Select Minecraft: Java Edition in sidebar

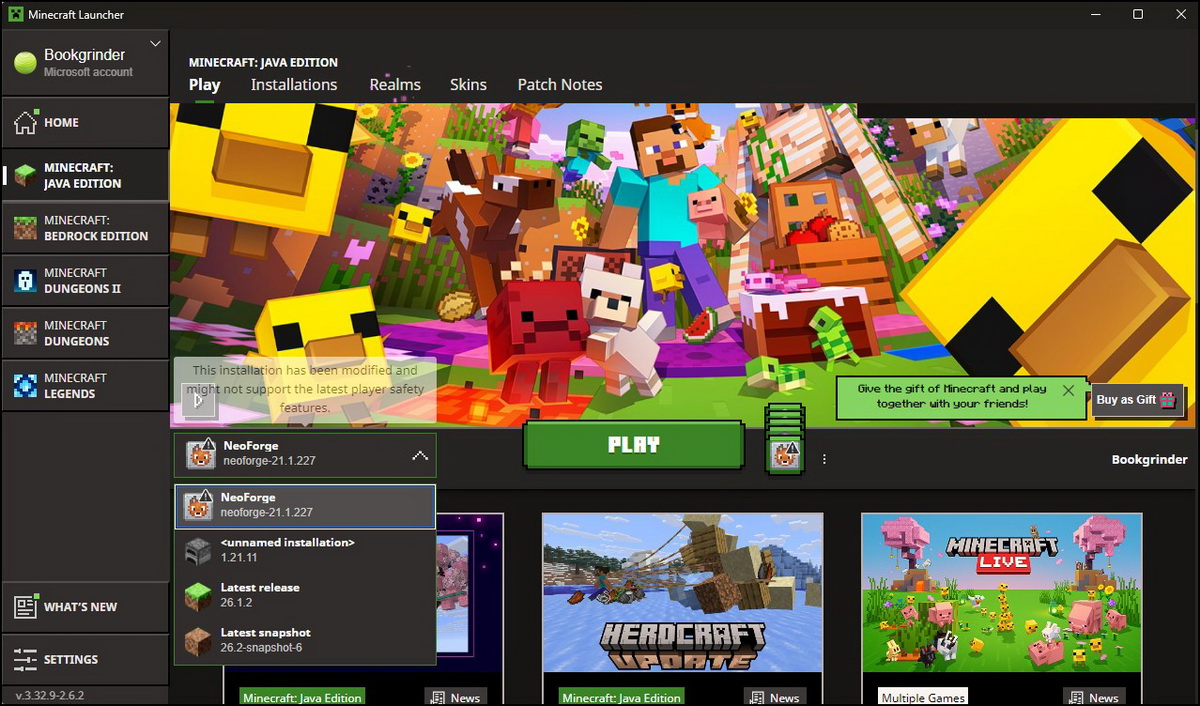coord(85,175)
